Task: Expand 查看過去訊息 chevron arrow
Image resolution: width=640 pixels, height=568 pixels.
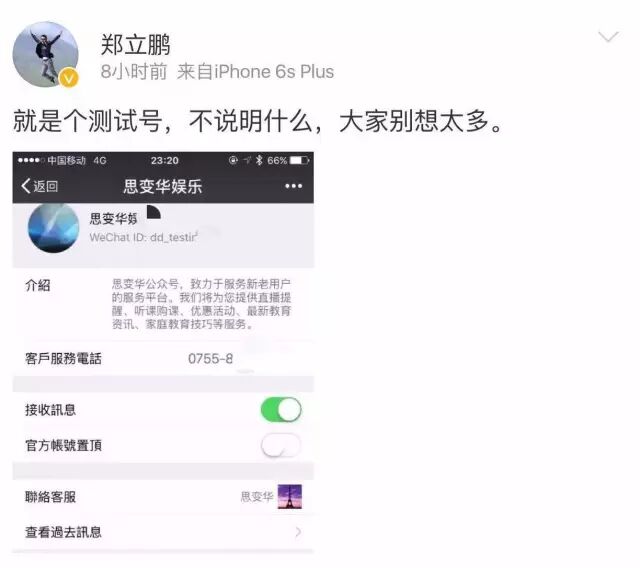Action: click(x=298, y=532)
